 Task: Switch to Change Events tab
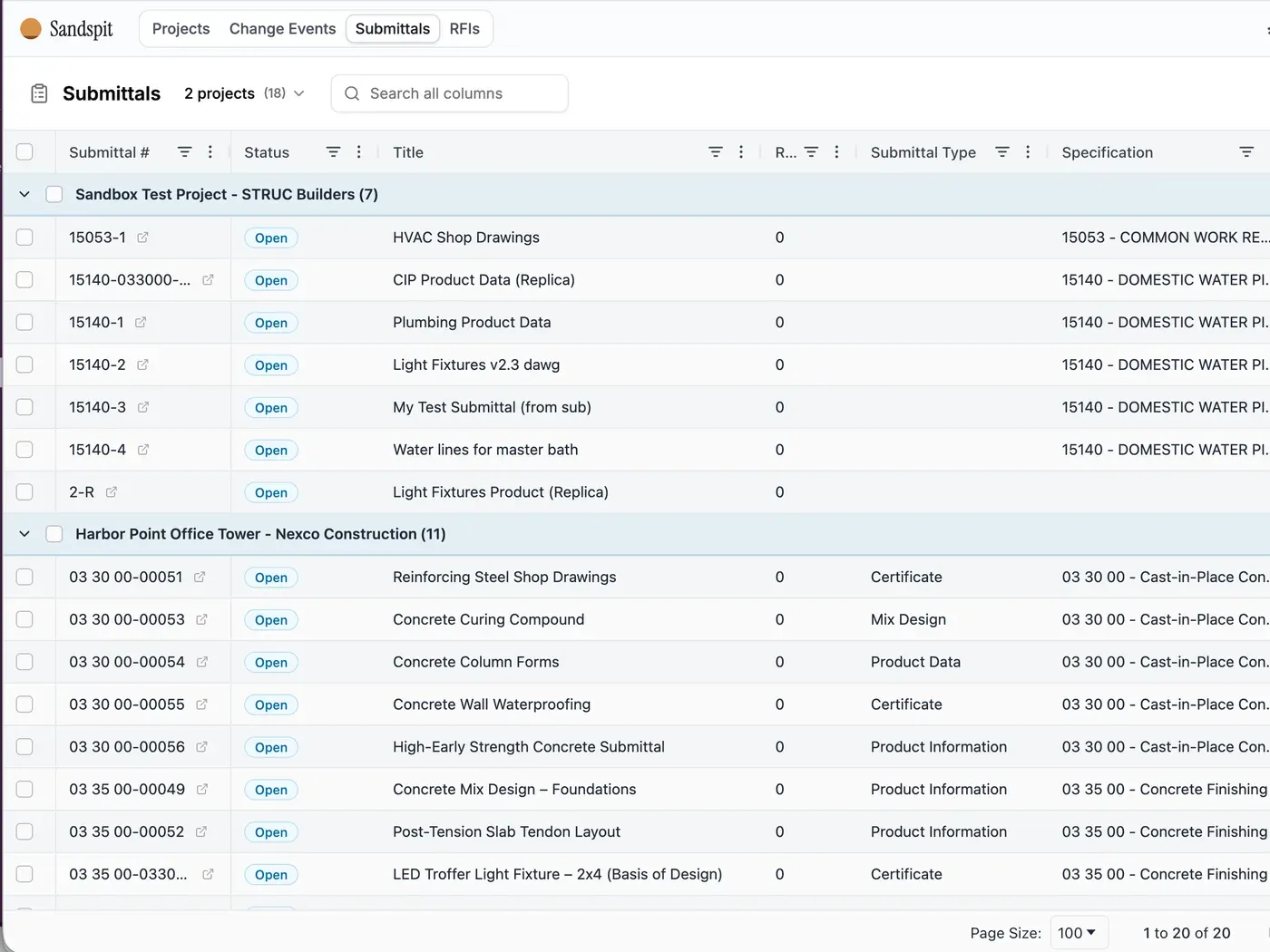282,29
